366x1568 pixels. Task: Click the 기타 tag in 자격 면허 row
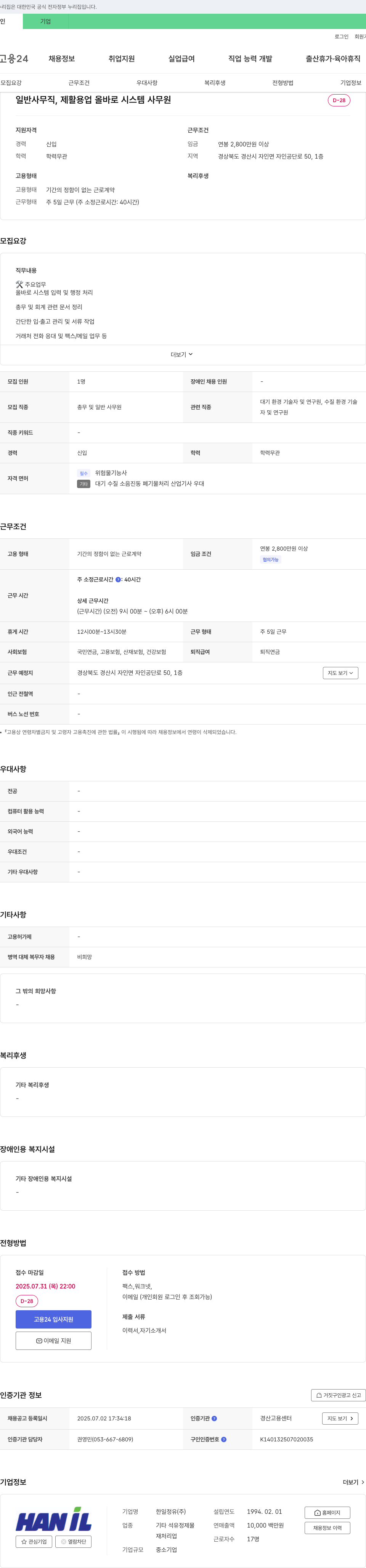84,484
